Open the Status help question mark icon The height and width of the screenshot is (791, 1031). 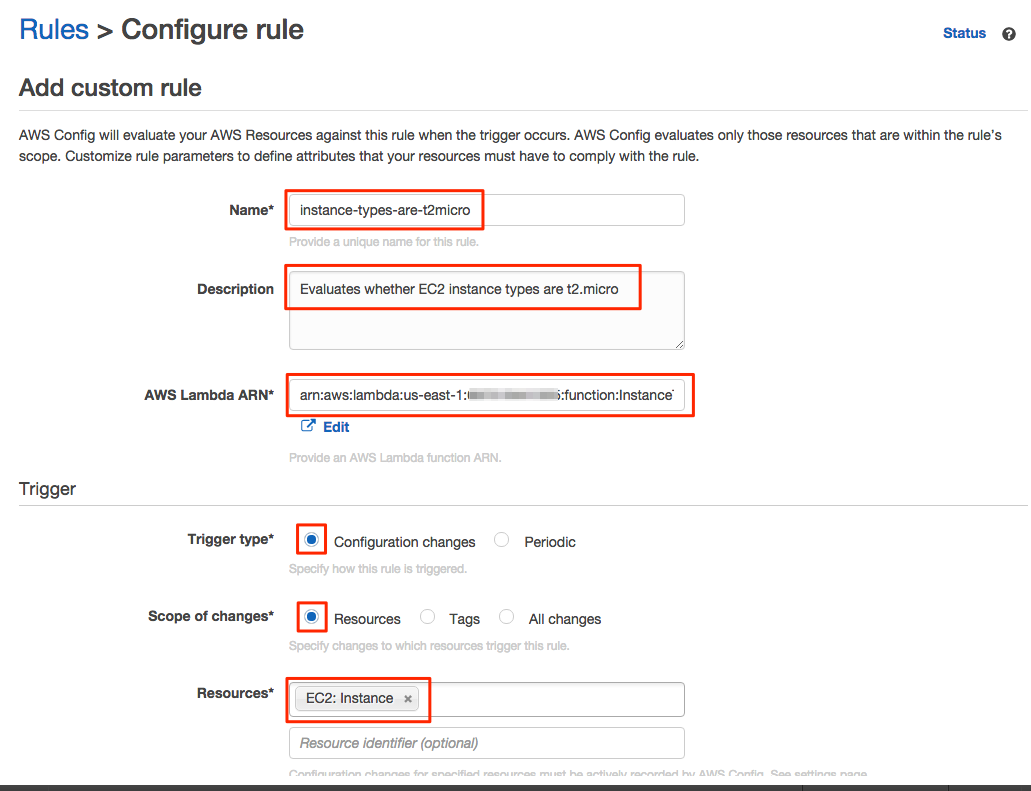(x=1010, y=33)
